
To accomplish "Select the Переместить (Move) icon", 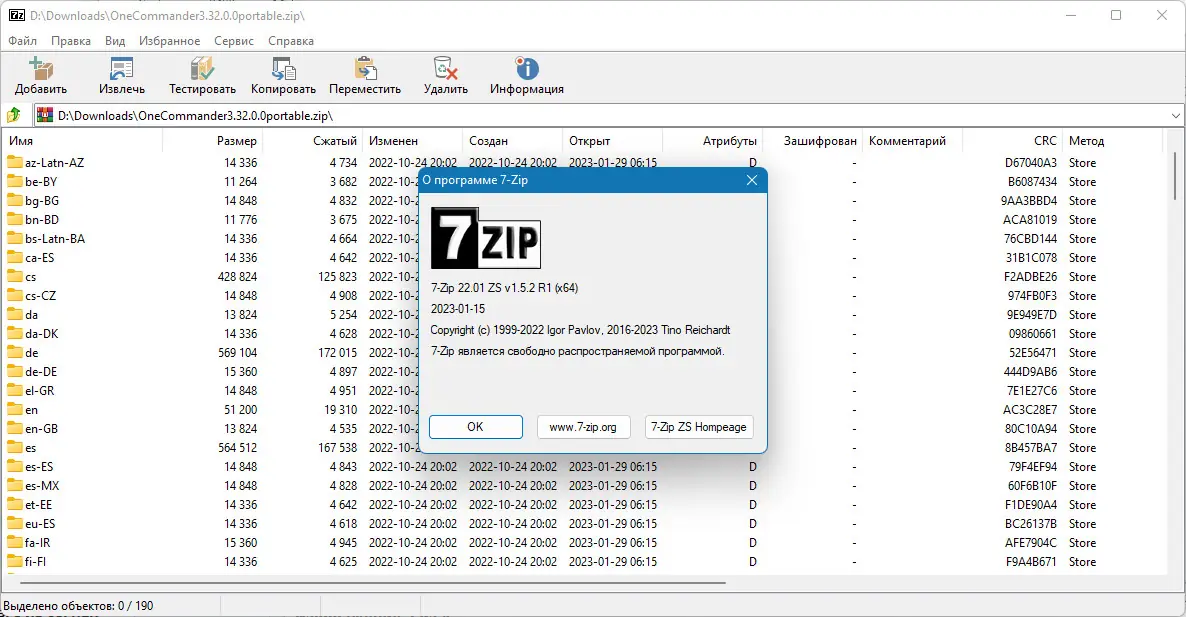I will pyautogui.click(x=364, y=70).
